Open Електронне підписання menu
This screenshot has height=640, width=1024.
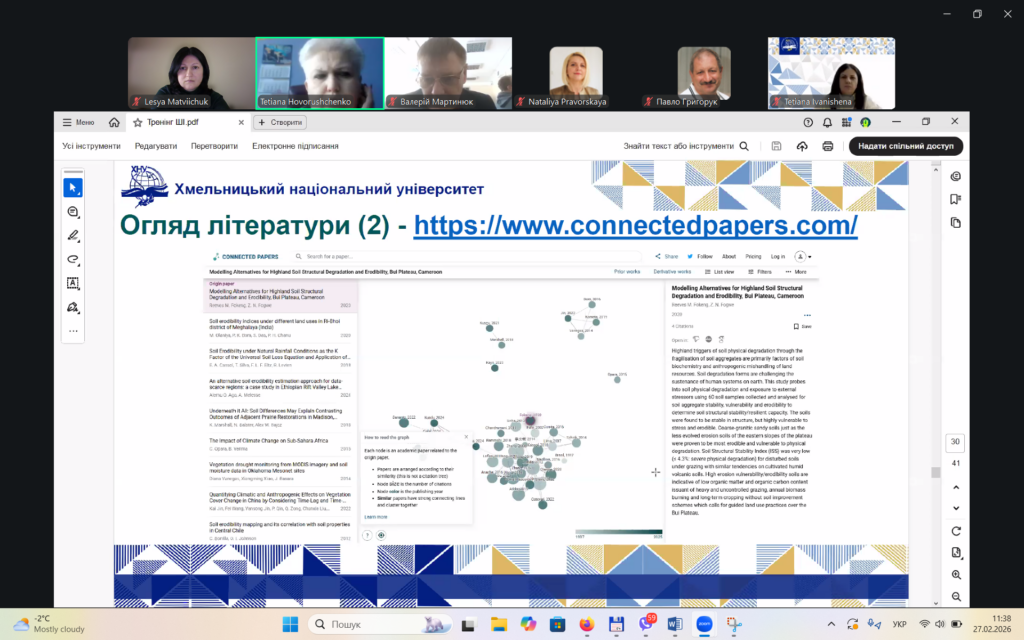pyautogui.click(x=295, y=146)
